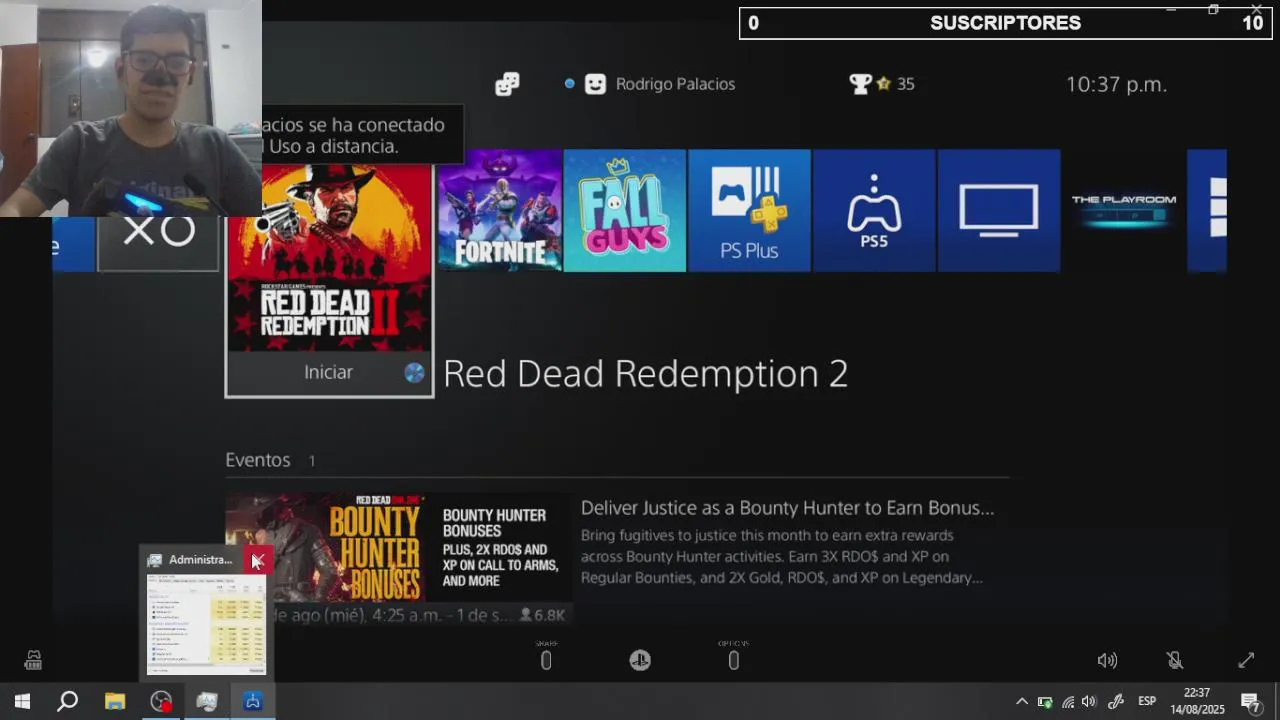Click the 10:37 p.m. clock on PS4 screen
Screen dimensions: 1280x720
tap(1116, 85)
